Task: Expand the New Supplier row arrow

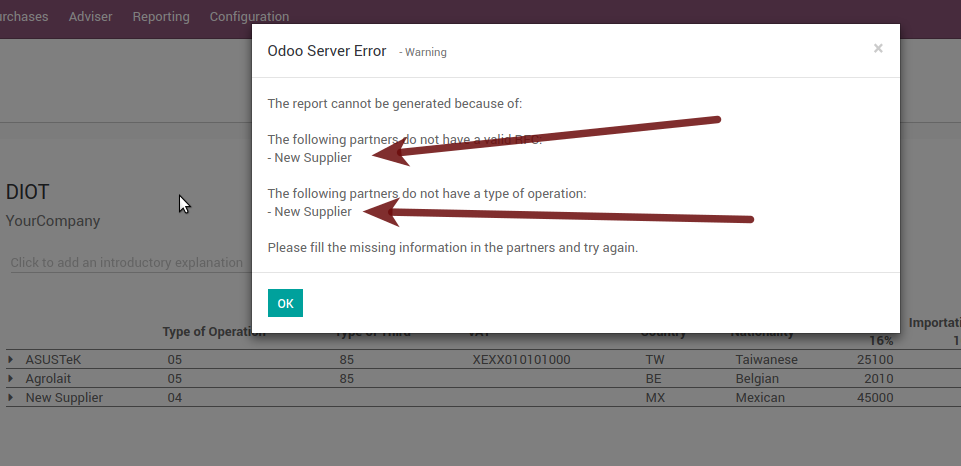Action: (11, 398)
